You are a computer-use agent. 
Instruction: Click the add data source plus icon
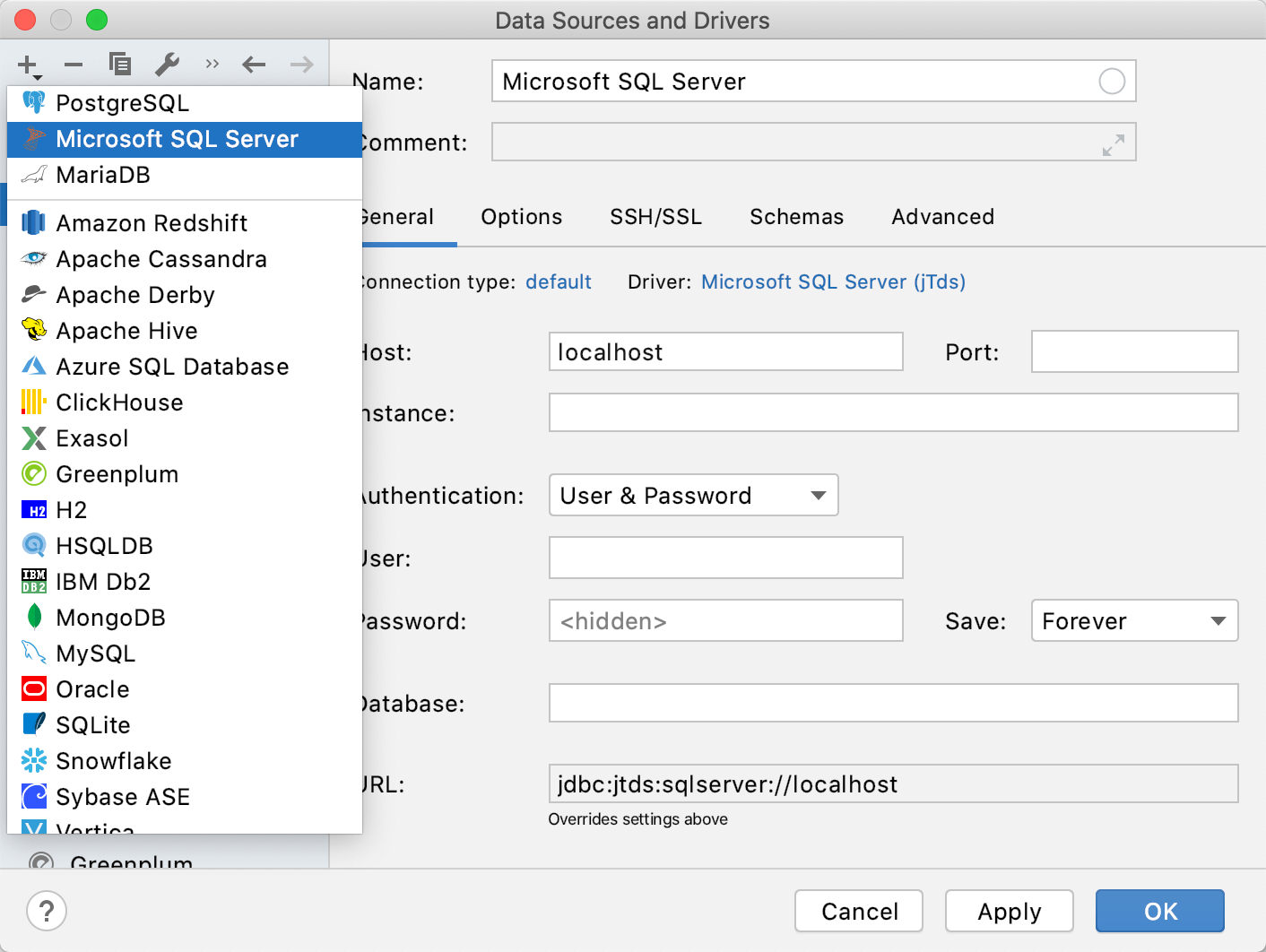click(29, 65)
